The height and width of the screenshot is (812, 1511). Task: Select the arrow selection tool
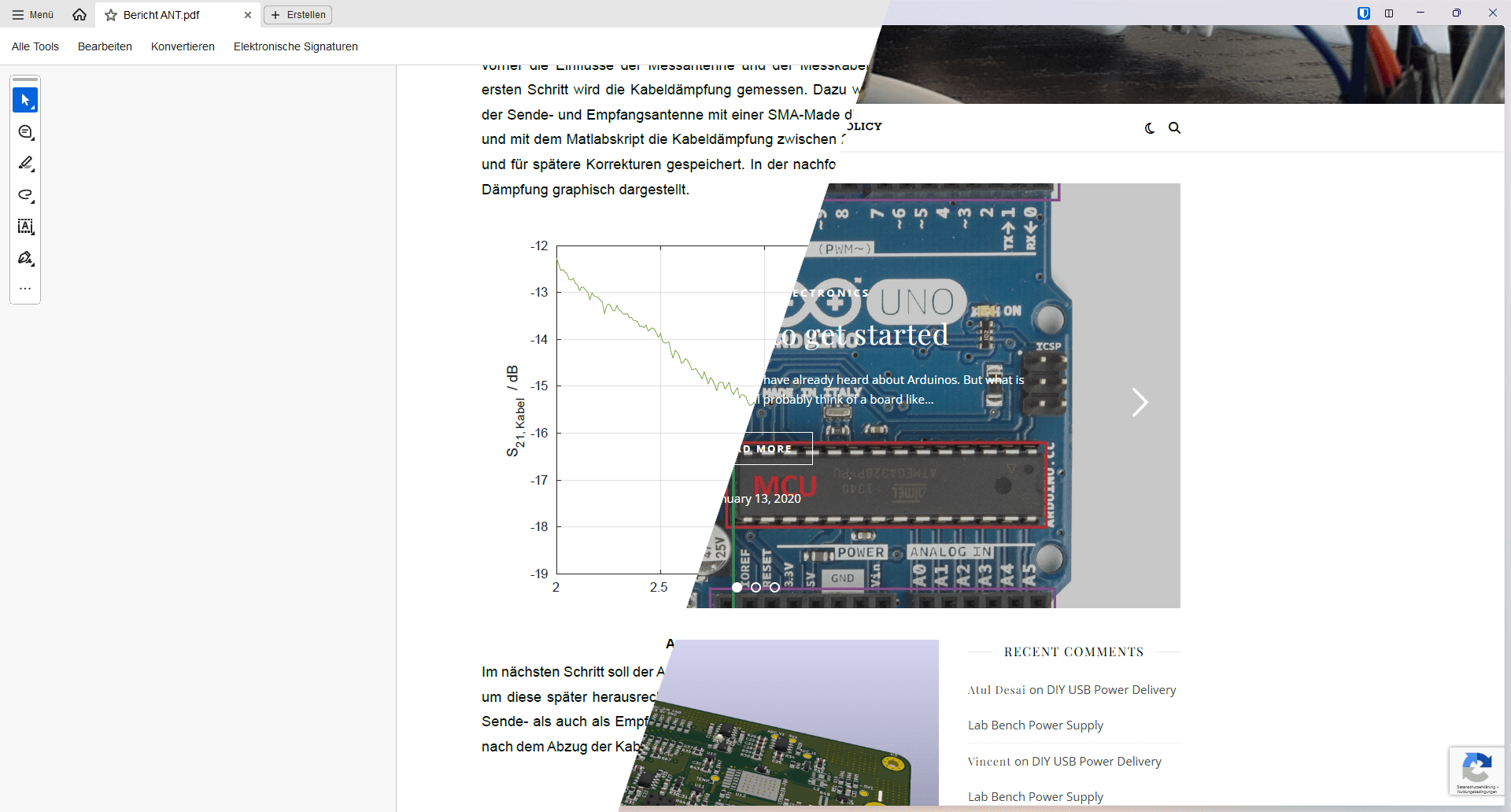pyautogui.click(x=24, y=100)
